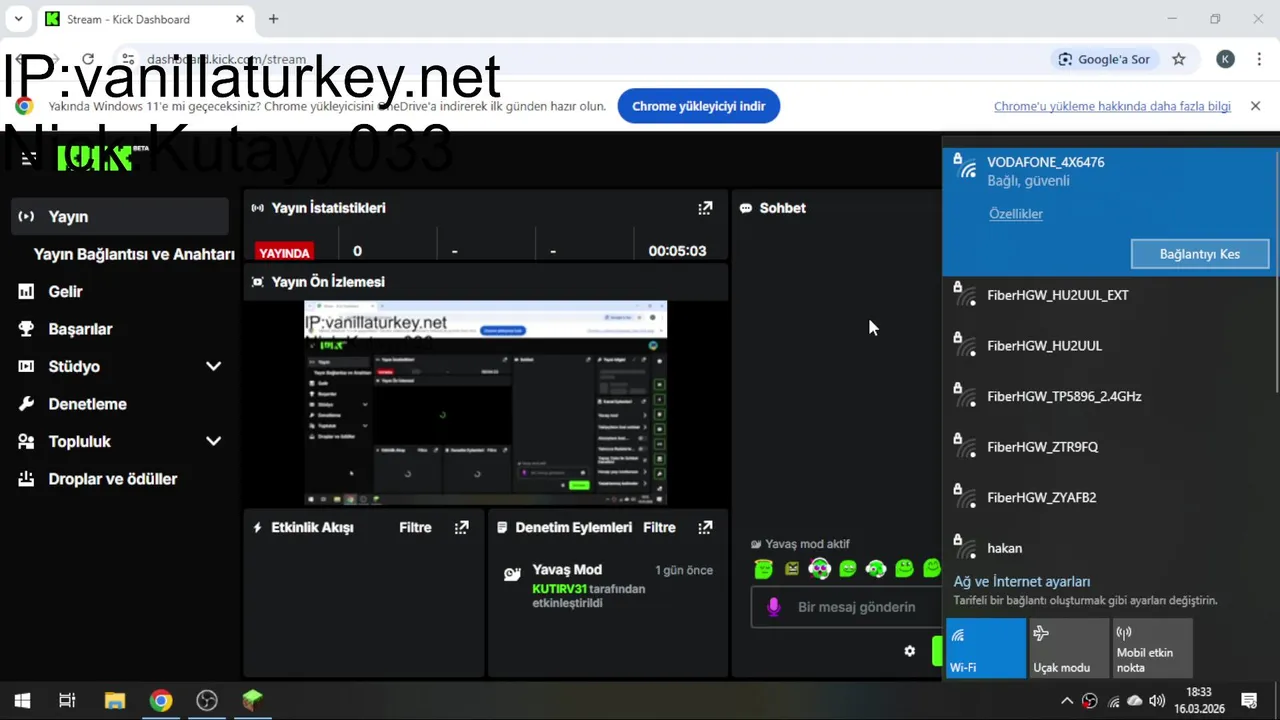This screenshot has height=720, width=1280.
Task: Open the Yayın sidebar item
Action: 120,216
